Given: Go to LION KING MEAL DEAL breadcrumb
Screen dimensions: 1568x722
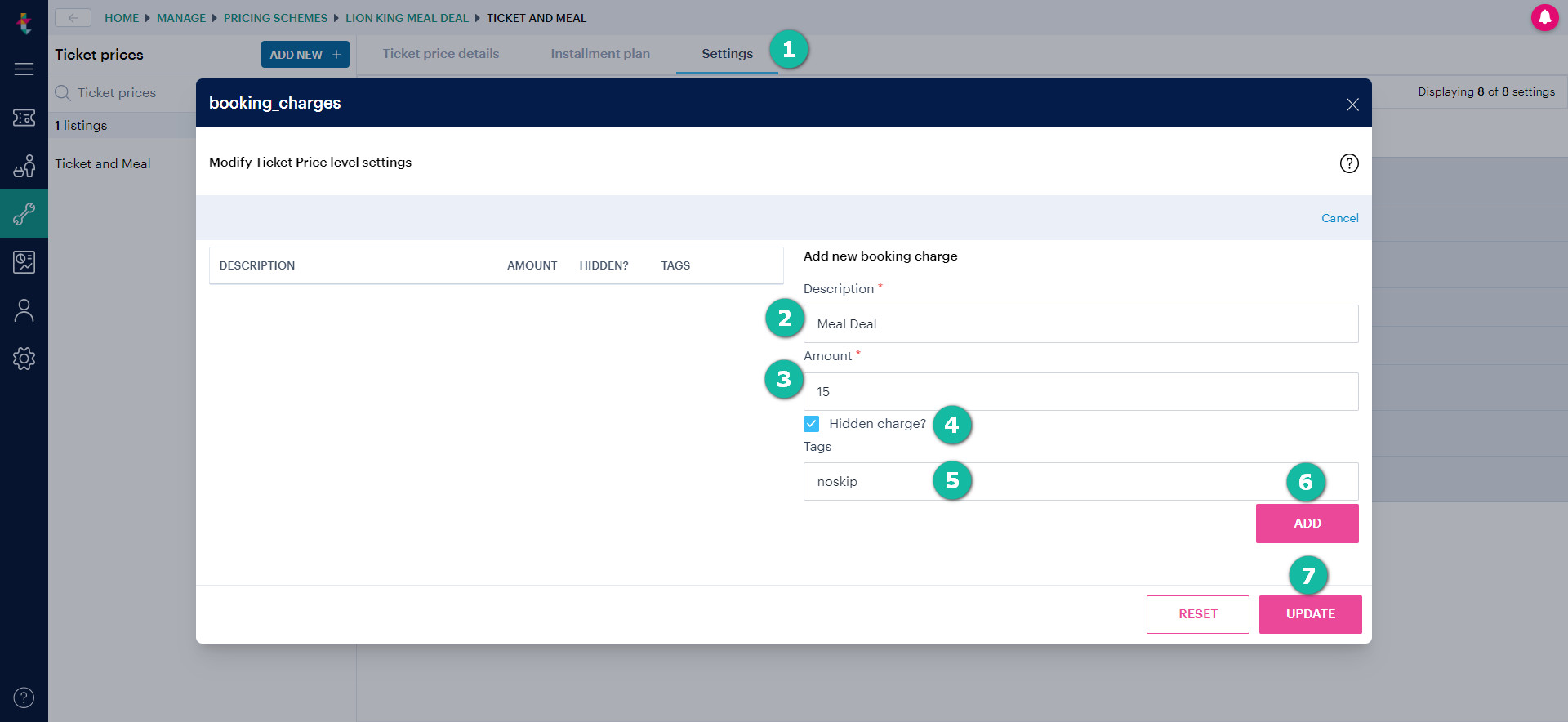Looking at the screenshot, I should click(x=407, y=18).
